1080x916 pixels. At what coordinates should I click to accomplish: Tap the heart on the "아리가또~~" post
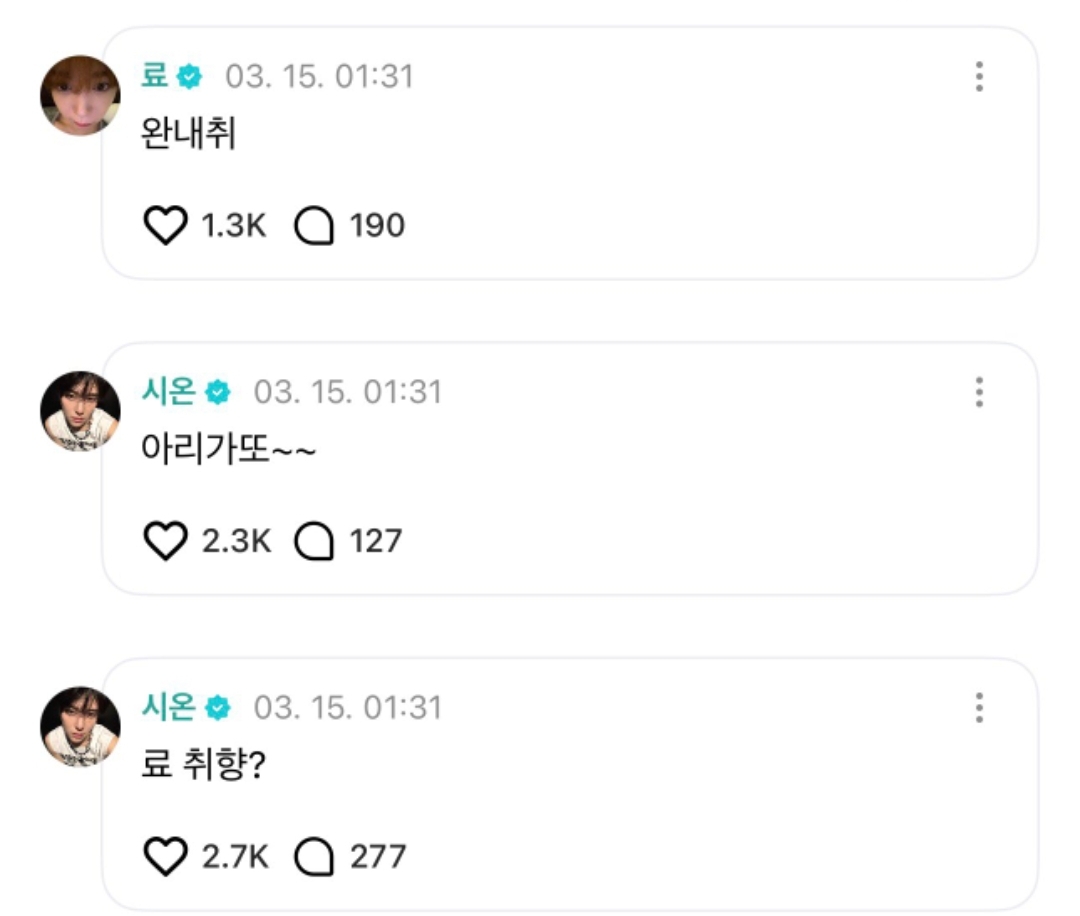165,542
